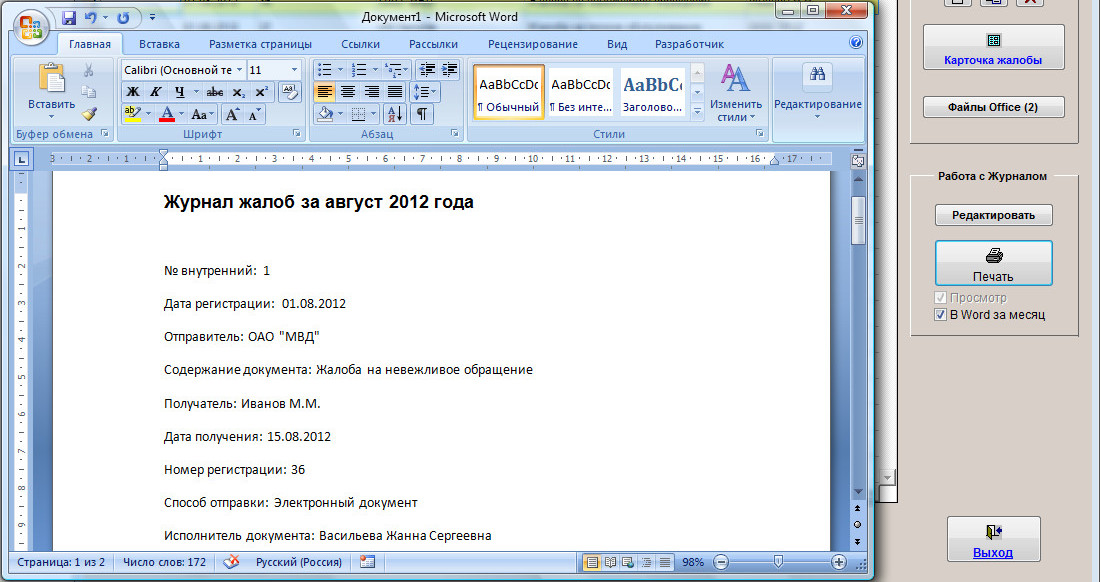Screen dimensions: 1101x582
Task: Click macro recording icon in status bar
Action: [x=367, y=562]
